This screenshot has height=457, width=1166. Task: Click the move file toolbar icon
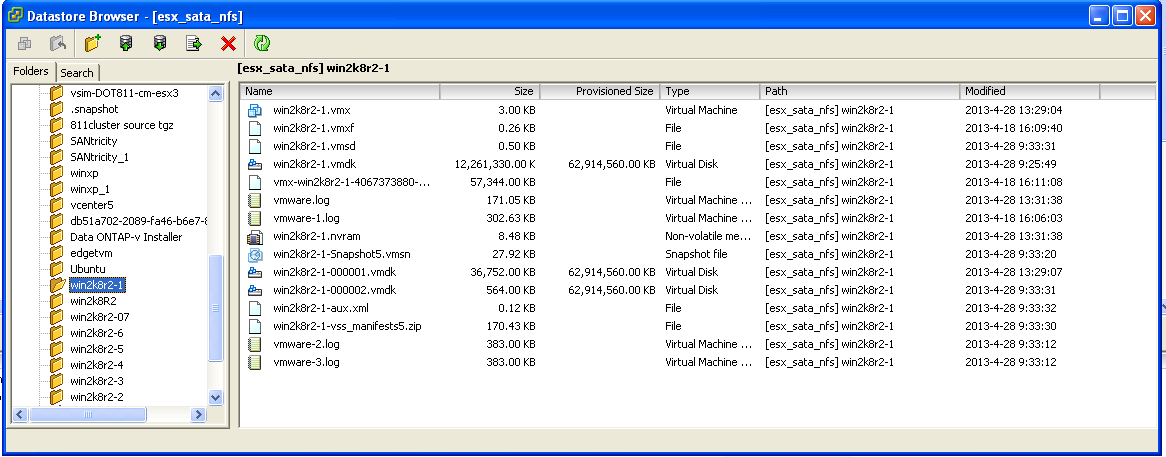pyautogui.click(x=194, y=43)
